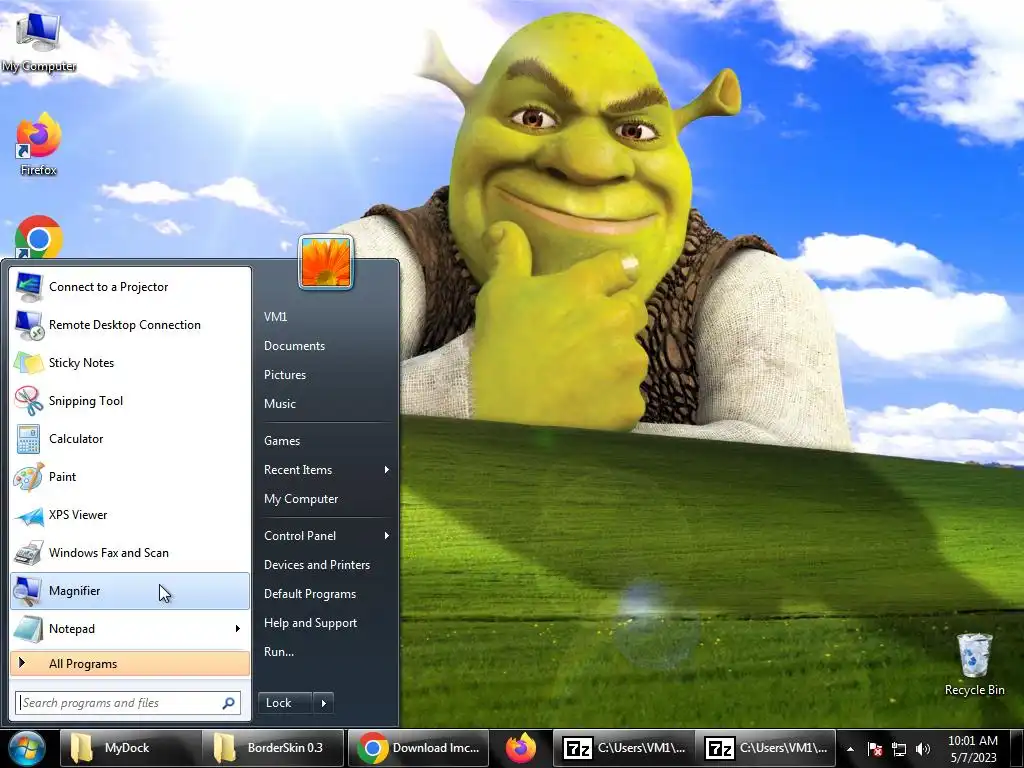1024x768 pixels.
Task: Open Lock options arrow menu
Action: [323, 703]
